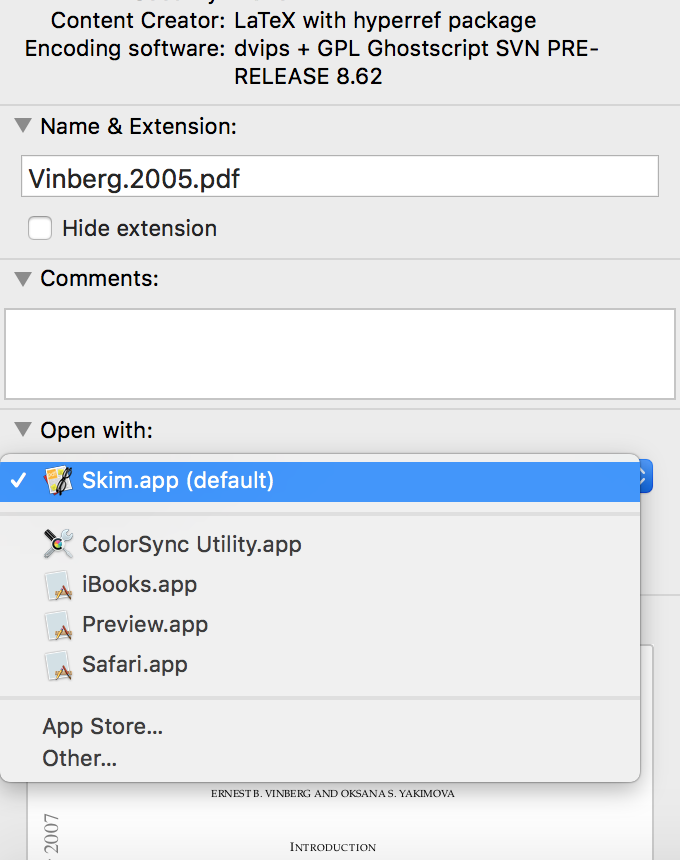Click the Vinberg.2005.pdf name field
This screenshot has width=680, height=860.
(x=339, y=176)
